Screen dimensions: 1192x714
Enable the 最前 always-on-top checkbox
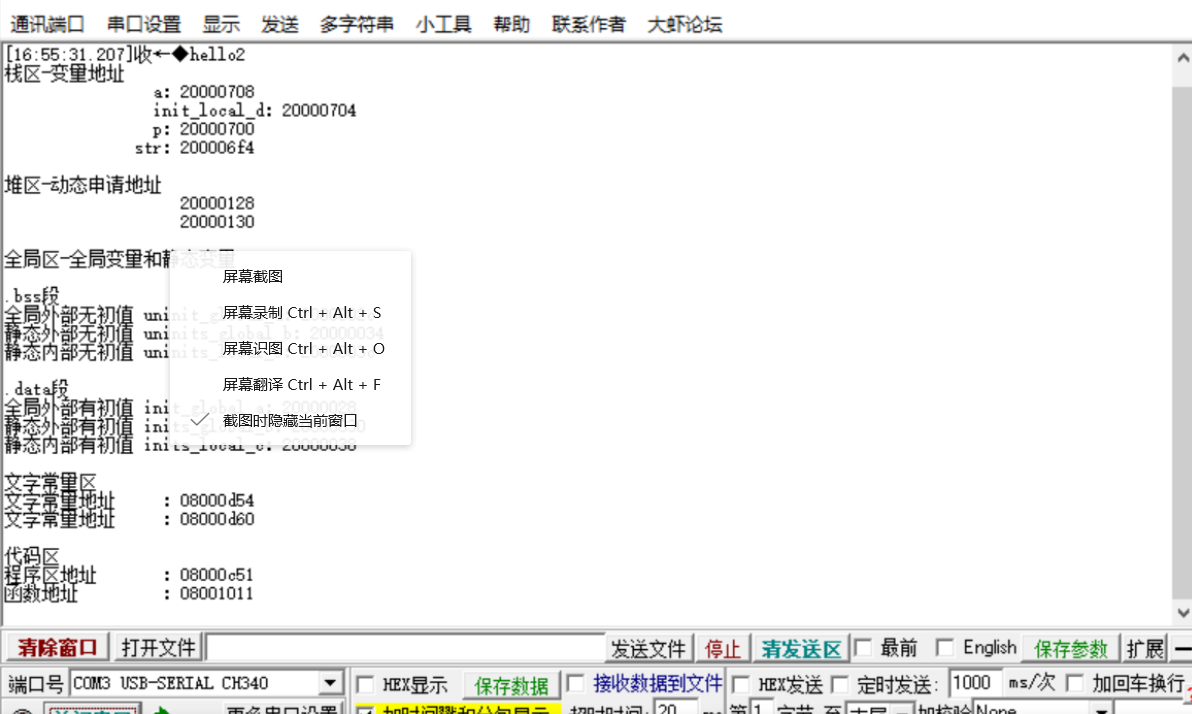[863, 648]
